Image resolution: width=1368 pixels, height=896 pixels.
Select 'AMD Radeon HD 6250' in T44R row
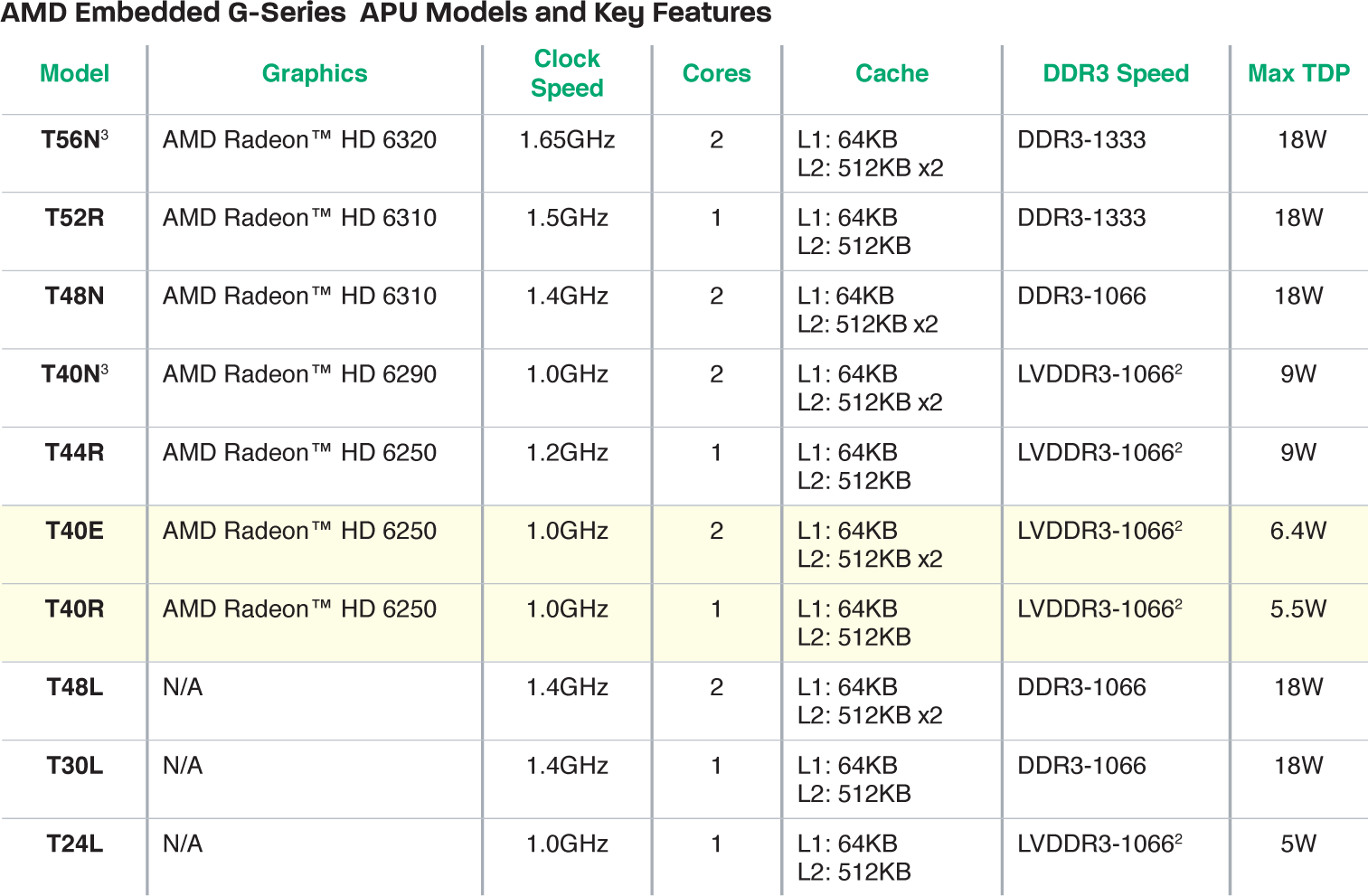(x=299, y=452)
